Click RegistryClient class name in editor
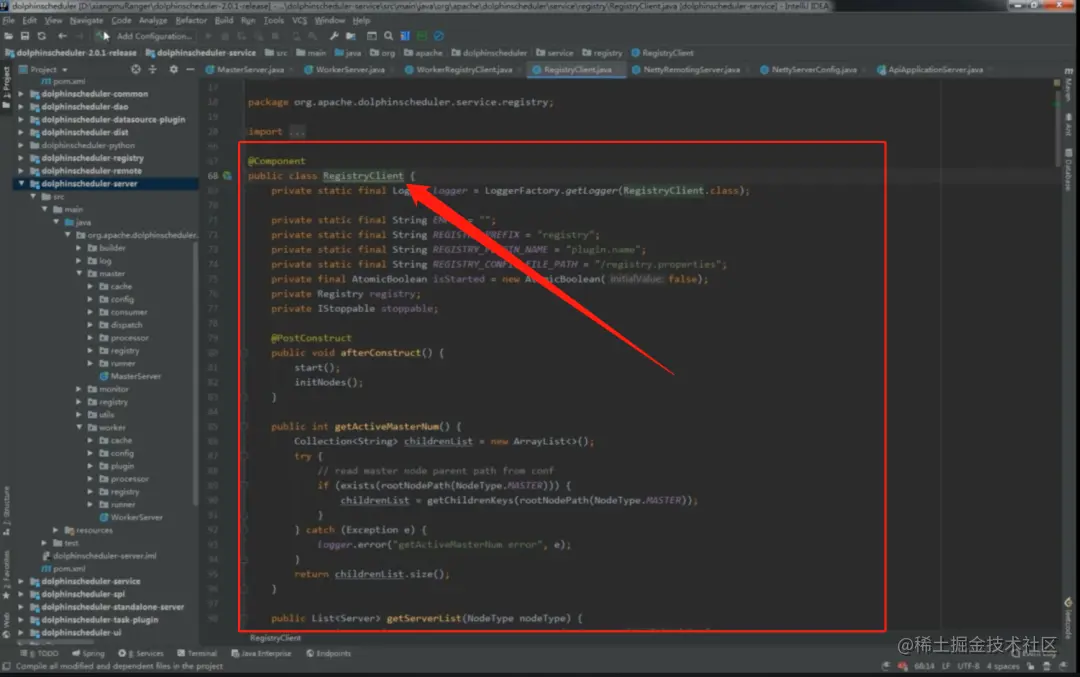 [363, 176]
